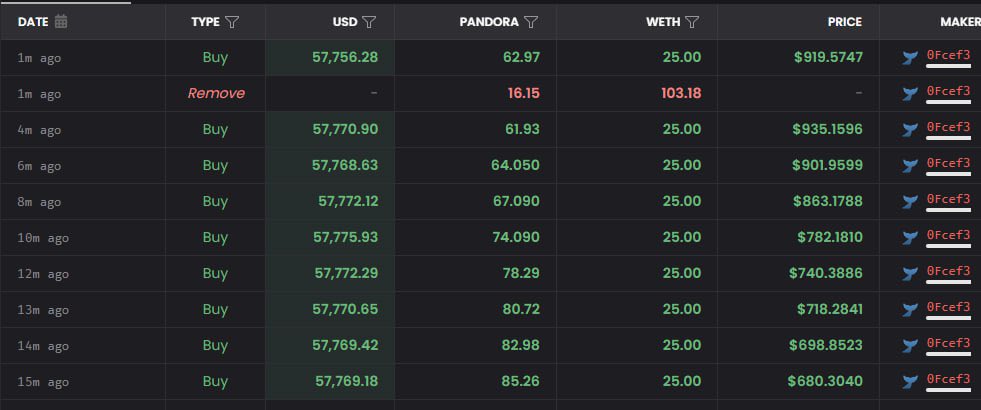Click the PRICE column header

pos(845,22)
